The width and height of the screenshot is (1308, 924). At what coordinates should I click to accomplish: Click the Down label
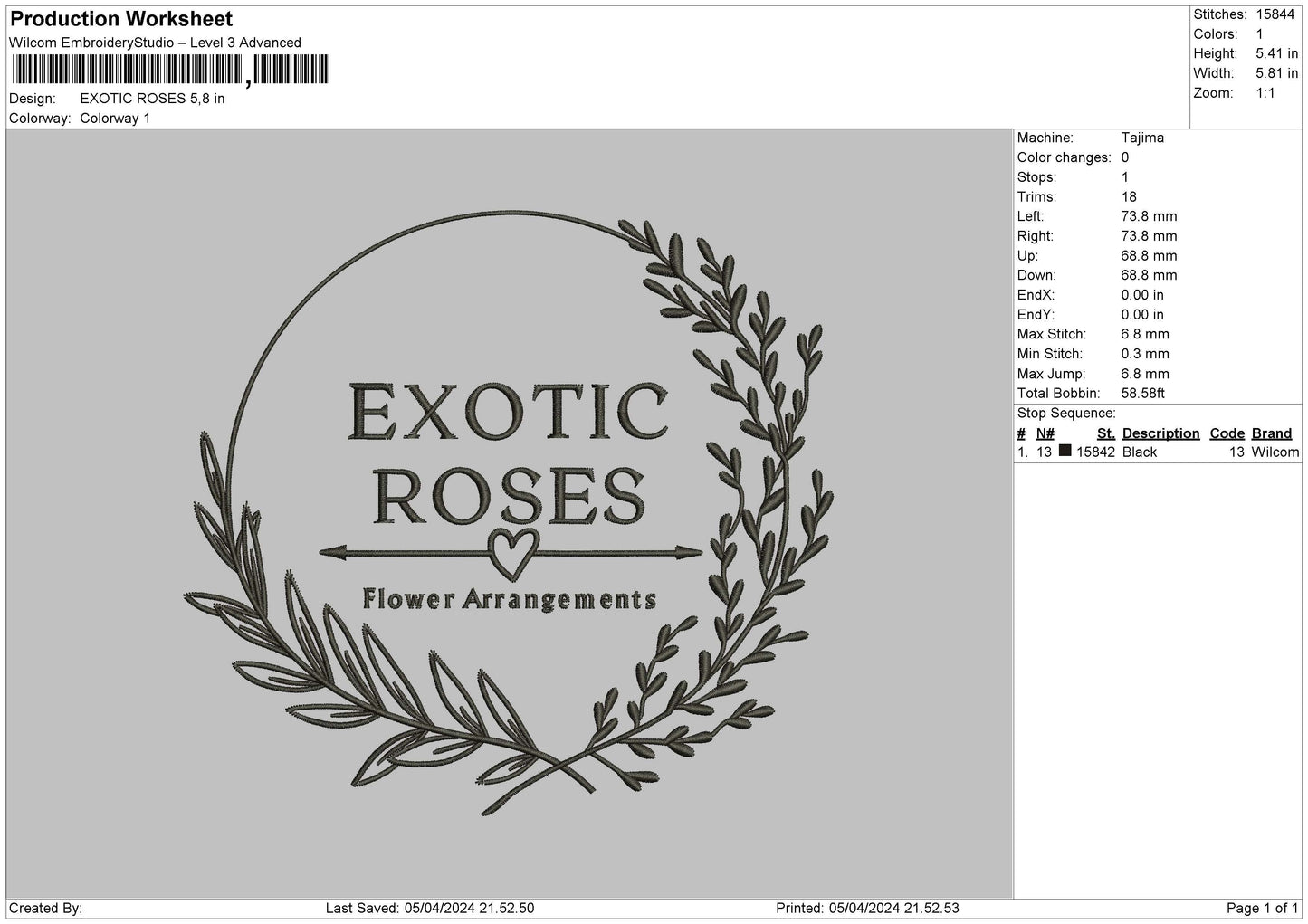coord(1036,275)
